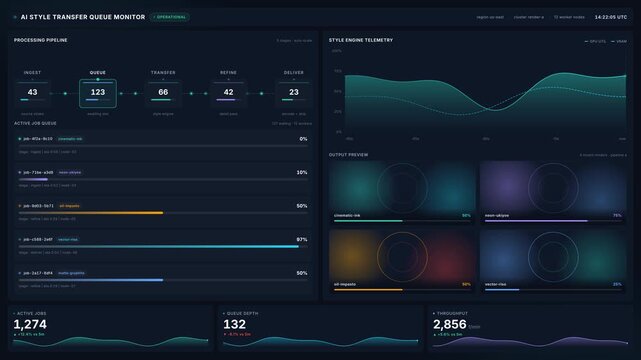Image resolution: width=641 pixels, height=360 pixels.
Task: Select the QUEUE stage card showing 123
Action: pos(98,94)
